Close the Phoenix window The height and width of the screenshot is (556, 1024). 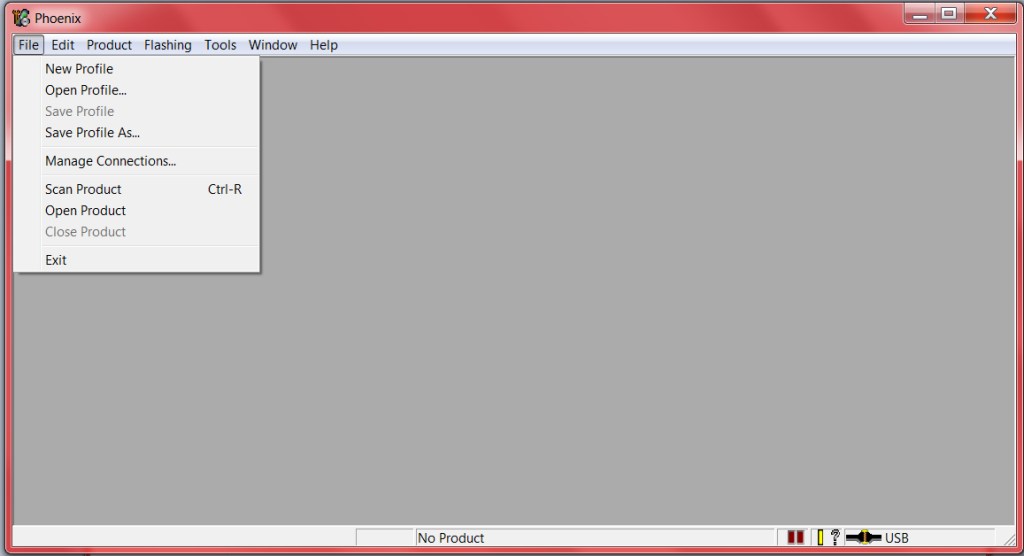[990, 14]
